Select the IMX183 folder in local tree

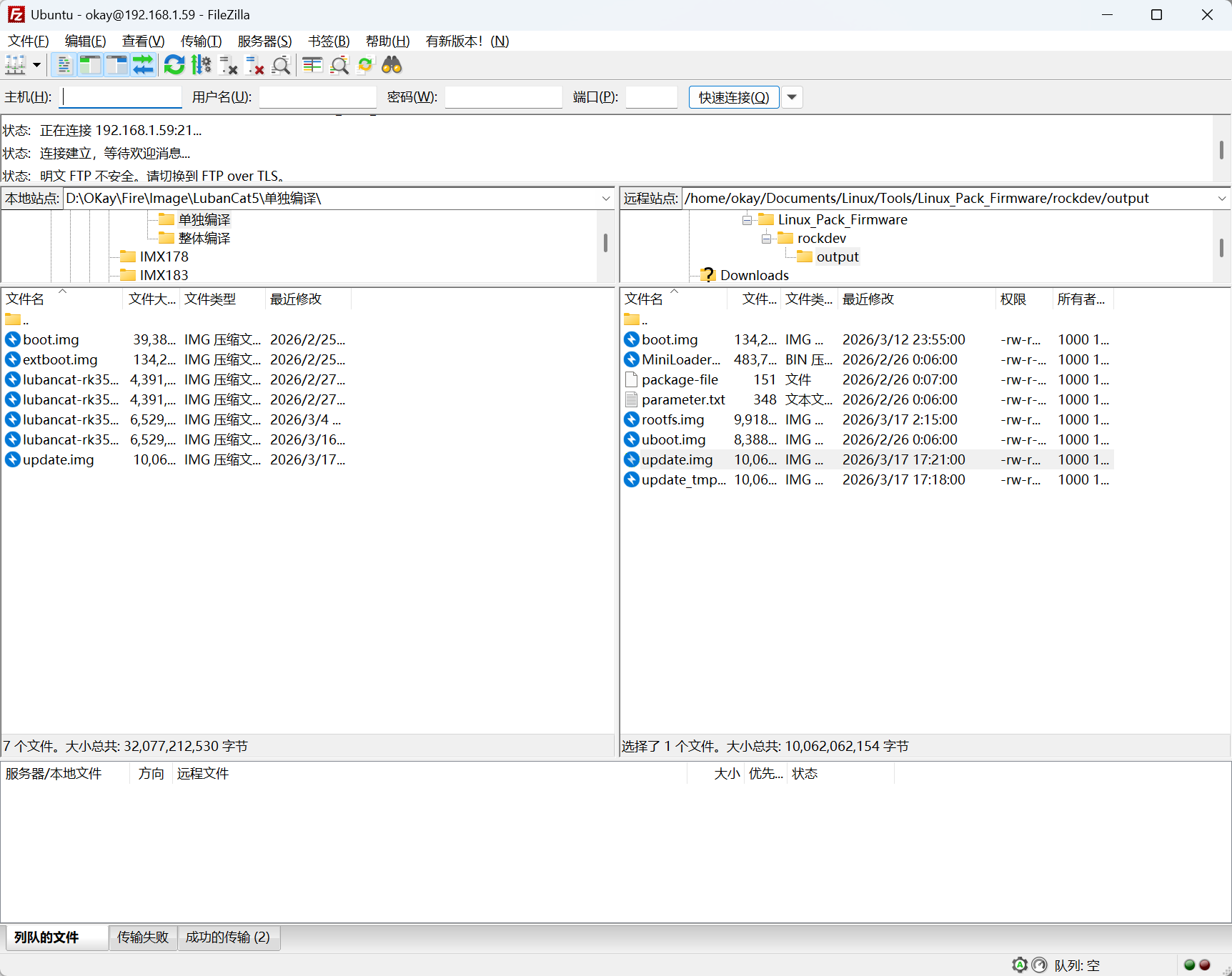164,276
